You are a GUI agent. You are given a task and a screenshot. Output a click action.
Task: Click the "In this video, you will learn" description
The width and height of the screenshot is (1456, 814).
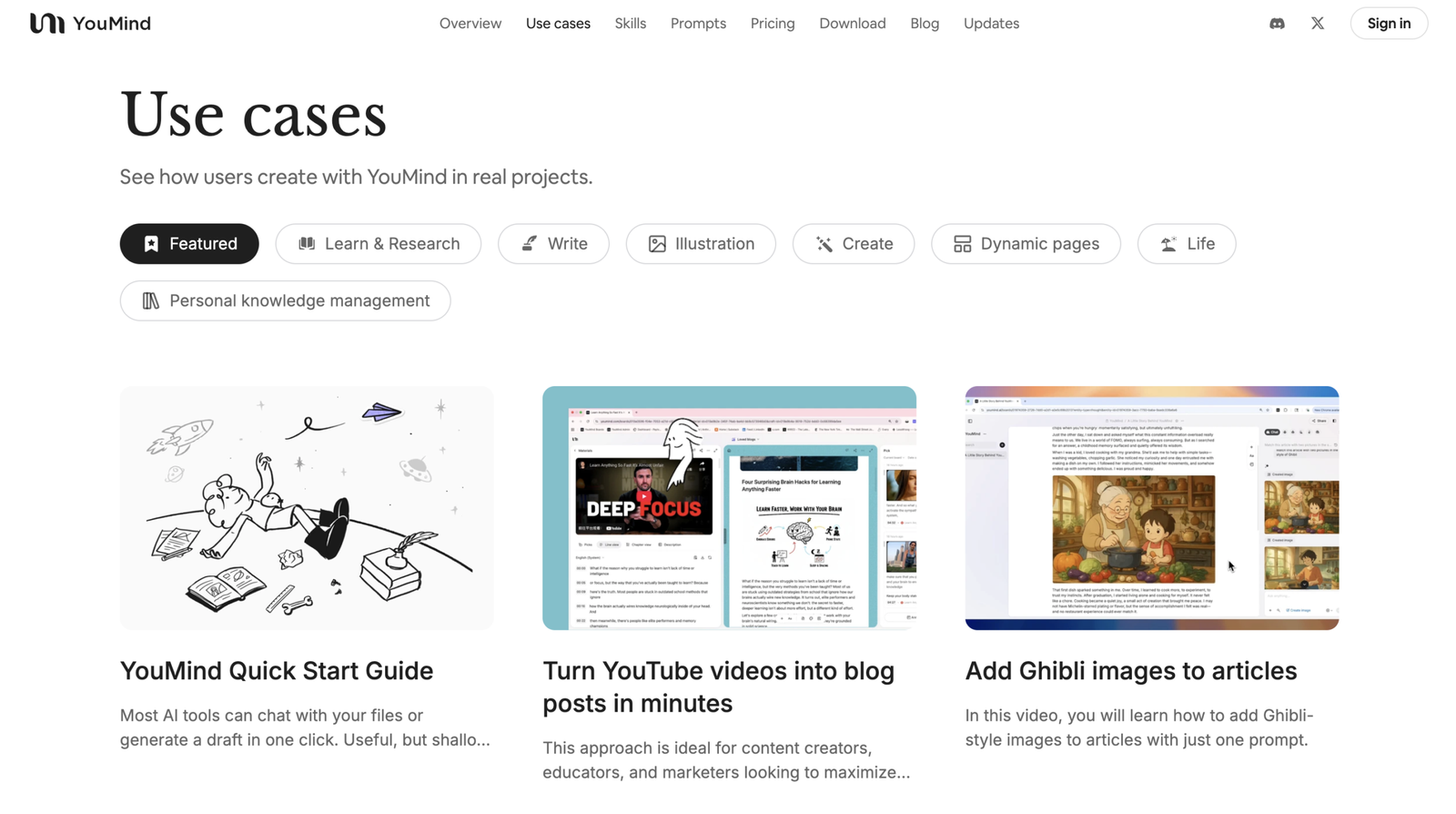point(1139,728)
